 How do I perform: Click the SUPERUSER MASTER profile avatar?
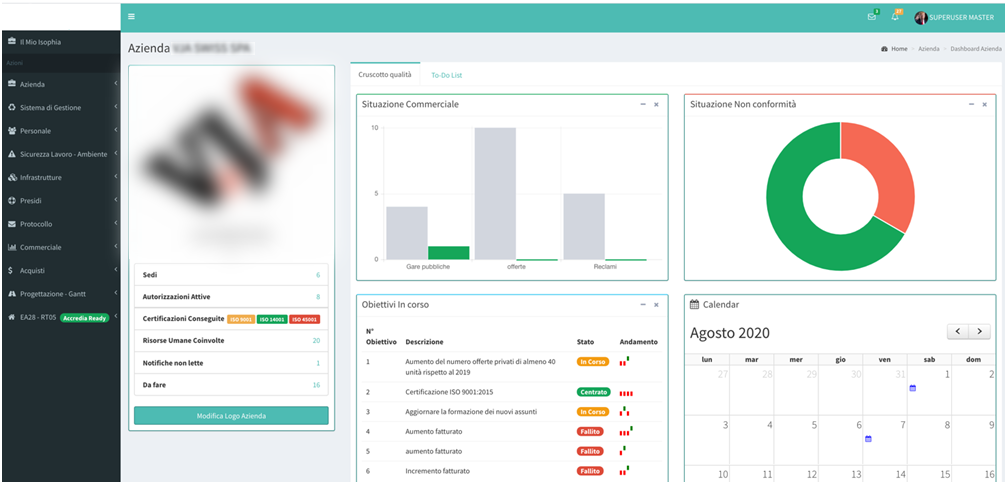921,17
